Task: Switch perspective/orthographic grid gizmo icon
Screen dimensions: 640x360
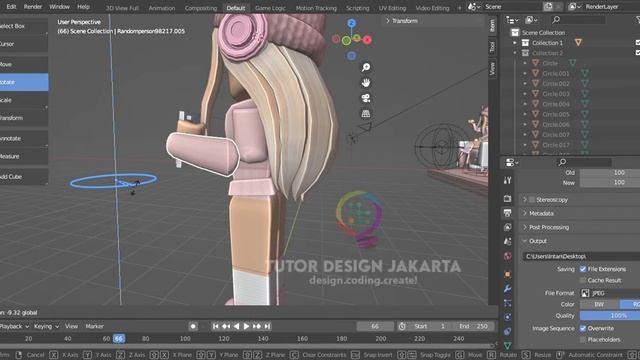Action: point(366,114)
